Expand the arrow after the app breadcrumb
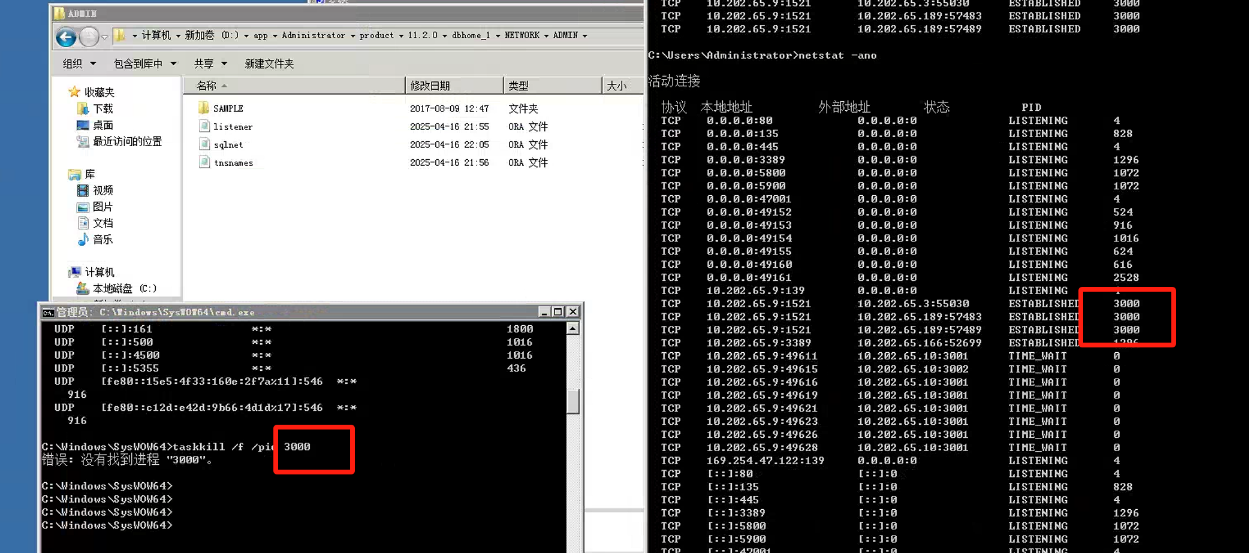This screenshot has width=1249, height=553. [274, 35]
